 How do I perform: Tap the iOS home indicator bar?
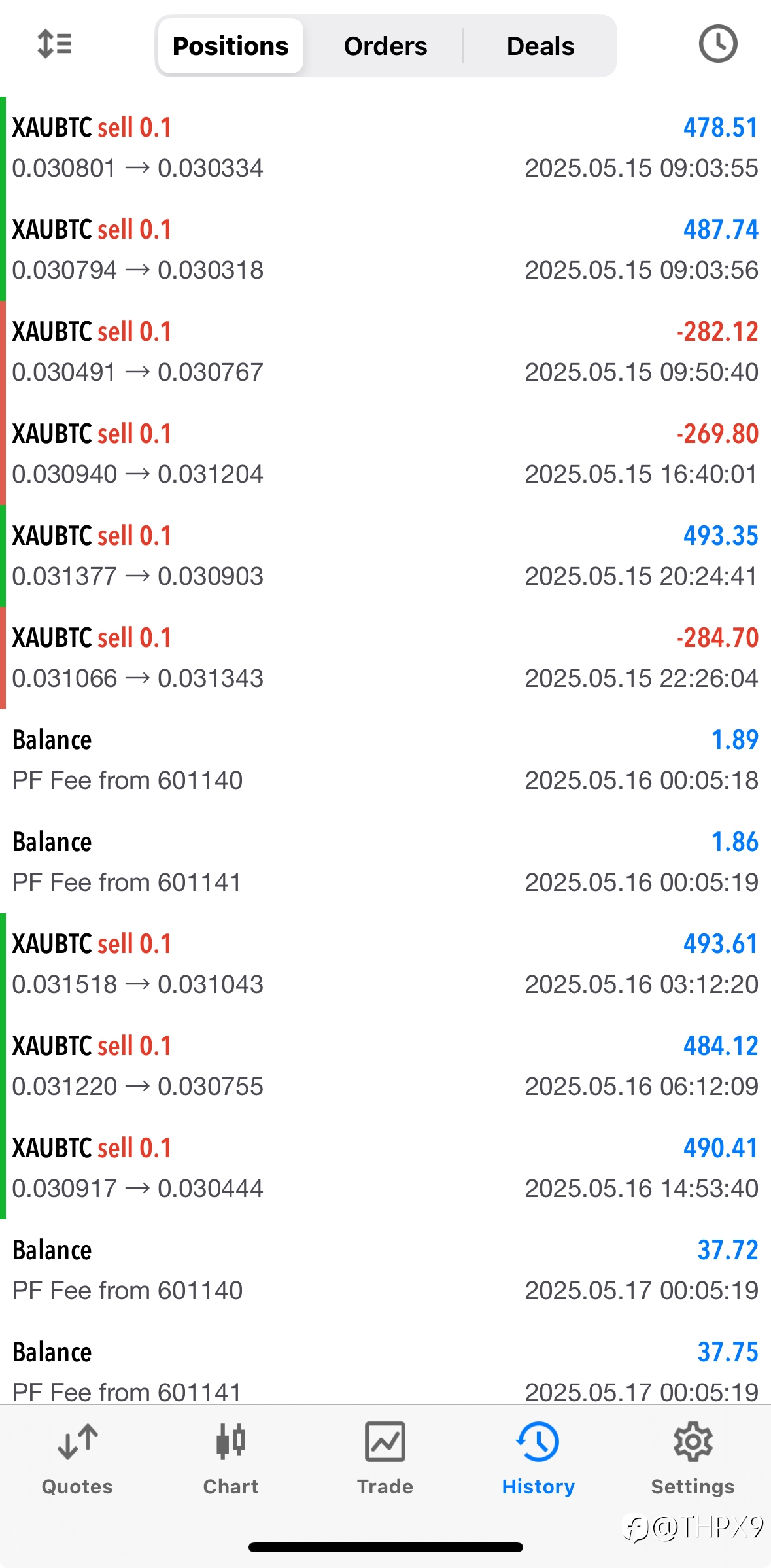385,1547
